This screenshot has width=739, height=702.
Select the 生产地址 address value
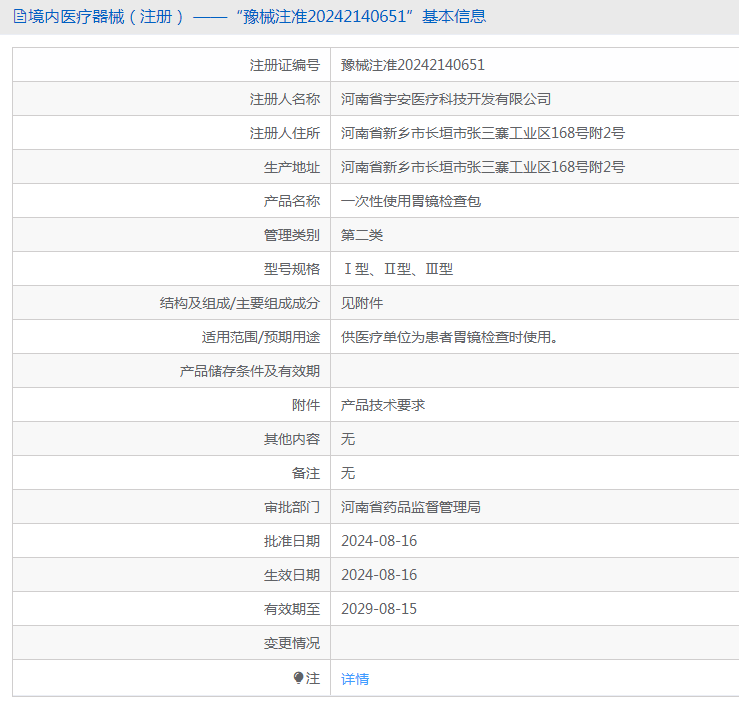tap(483, 167)
